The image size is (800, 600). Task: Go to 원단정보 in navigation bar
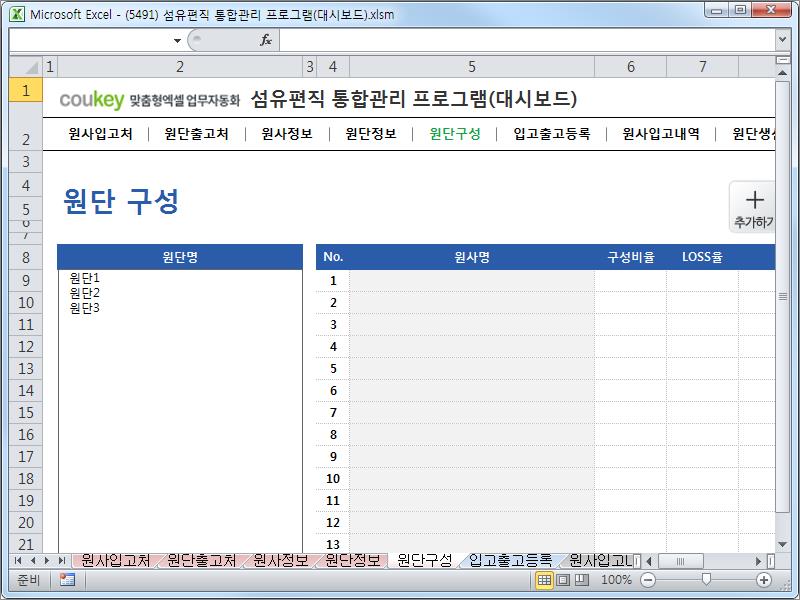click(x=371, y=134)
